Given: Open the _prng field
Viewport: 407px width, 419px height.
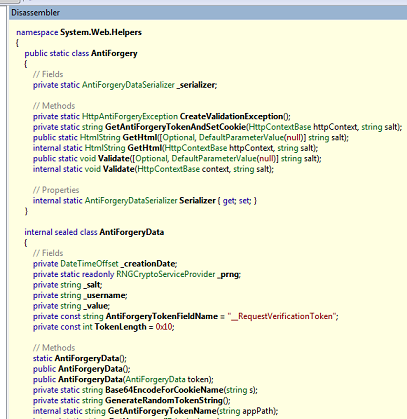Looking at the screenshot, I should (229, 274).
